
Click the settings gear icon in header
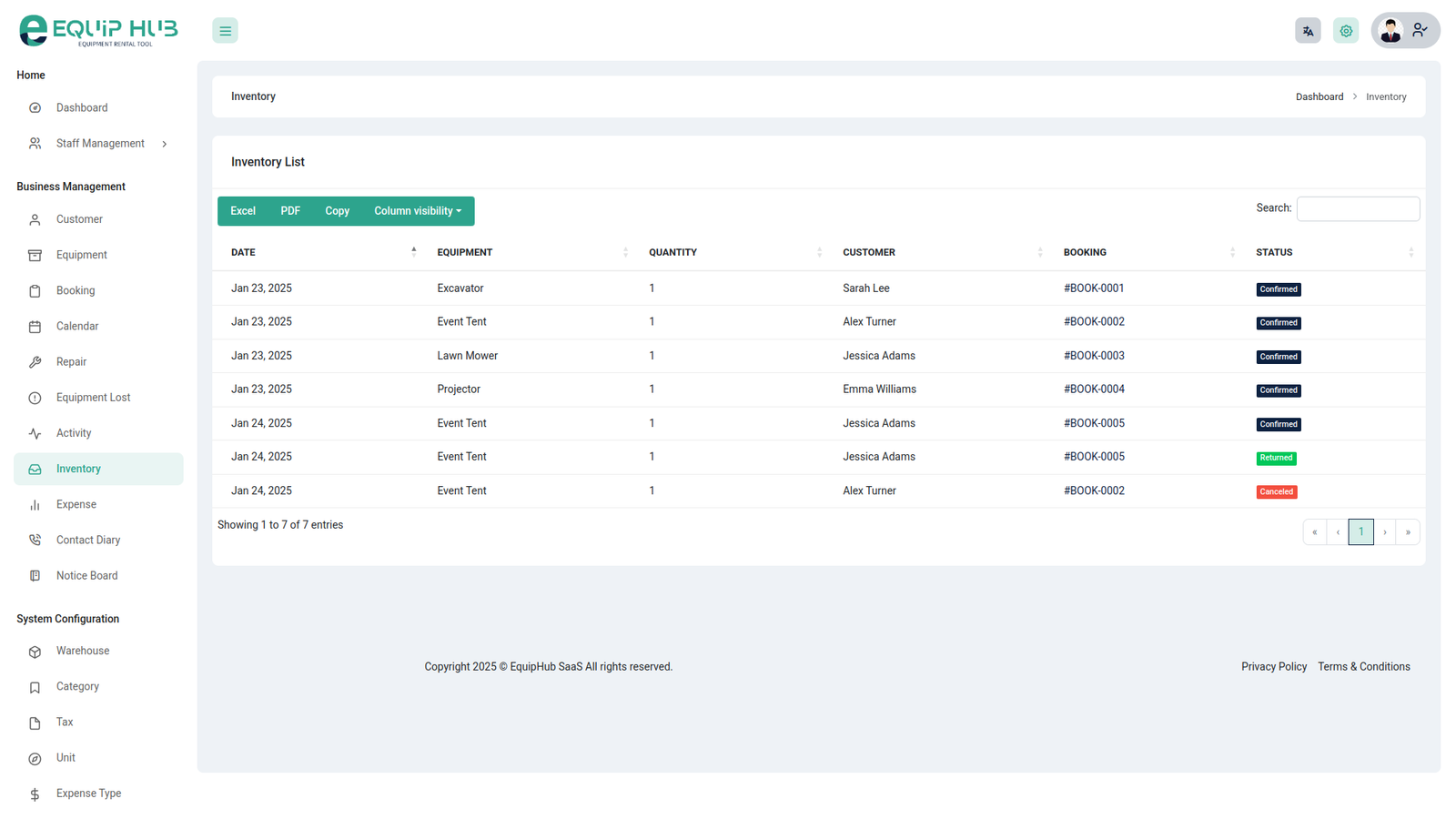point(1346,31)
